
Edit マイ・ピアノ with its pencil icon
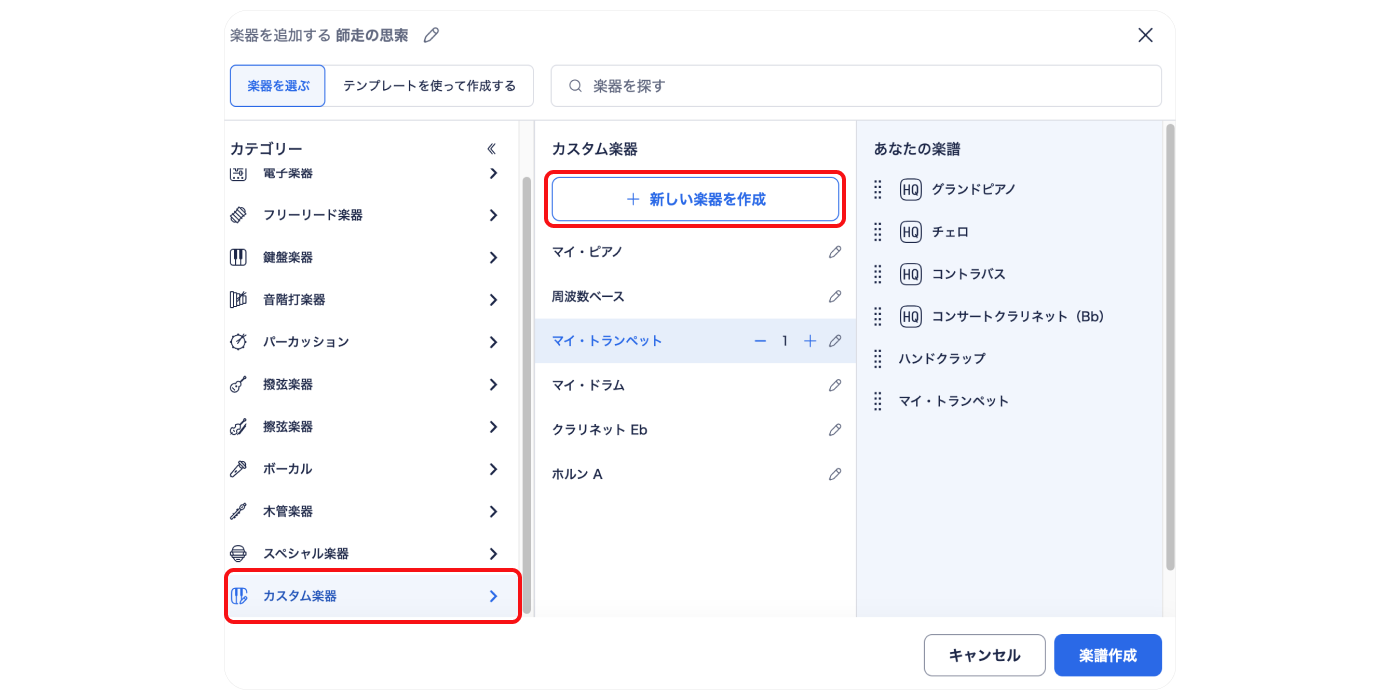pyautogui.click(x=835, y=252)
